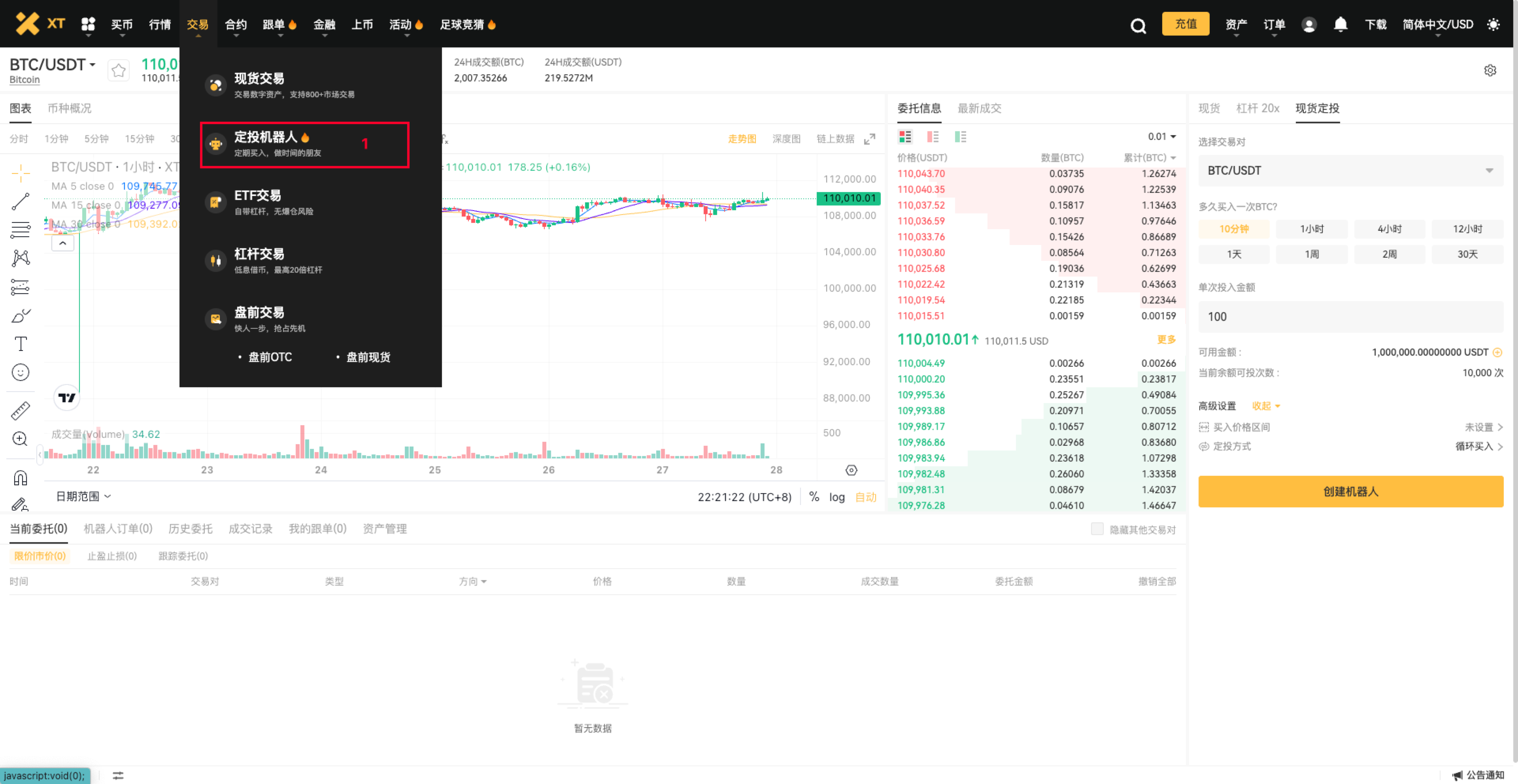Choose 1天 buy interval
Image resolution: width=1518 pixels, height=784 pixels.
point(1233,254)
